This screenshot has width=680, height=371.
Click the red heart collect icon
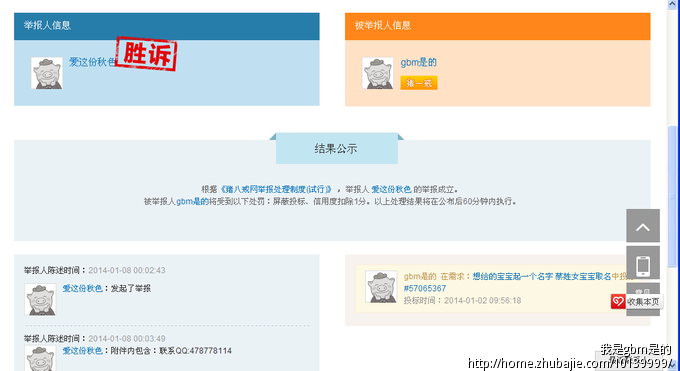point(618,302)
